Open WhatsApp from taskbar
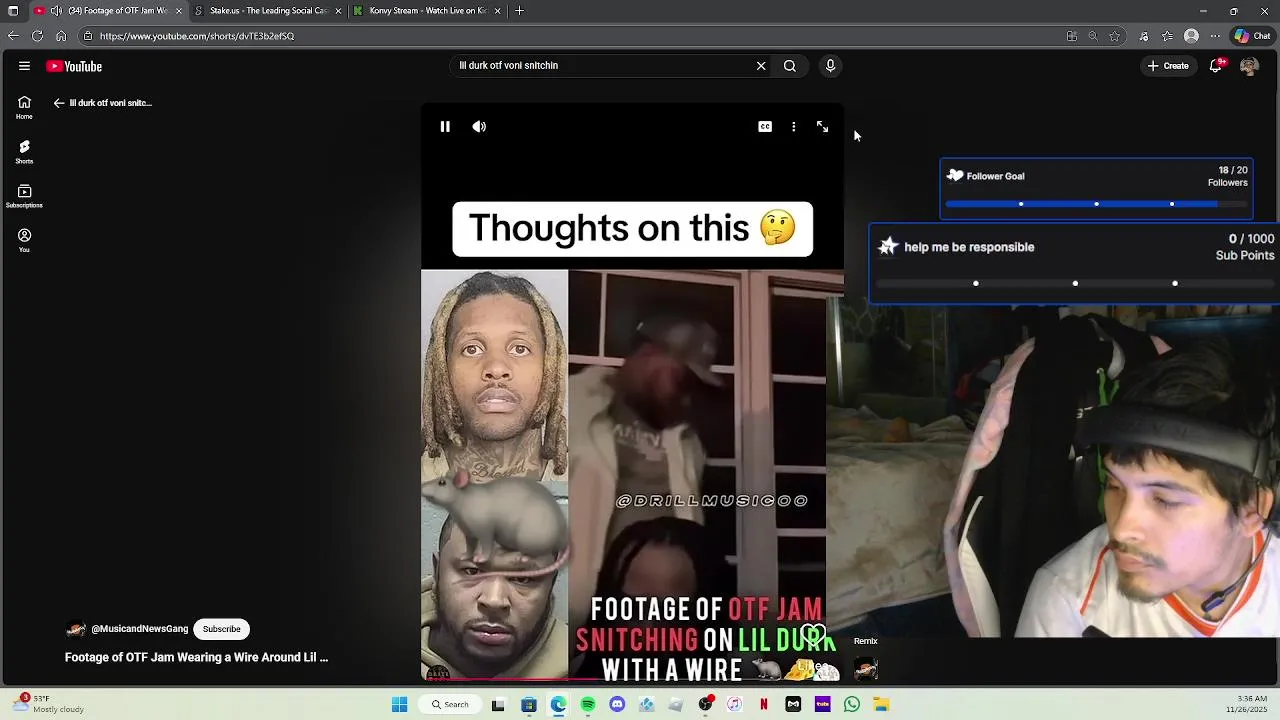This screenshot has width=1280, height=720. coord(852,705)
